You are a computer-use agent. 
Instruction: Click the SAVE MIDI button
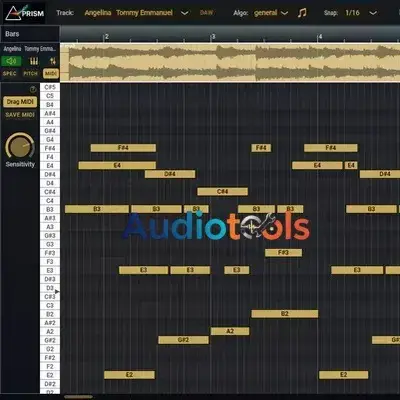click(20, 115)
